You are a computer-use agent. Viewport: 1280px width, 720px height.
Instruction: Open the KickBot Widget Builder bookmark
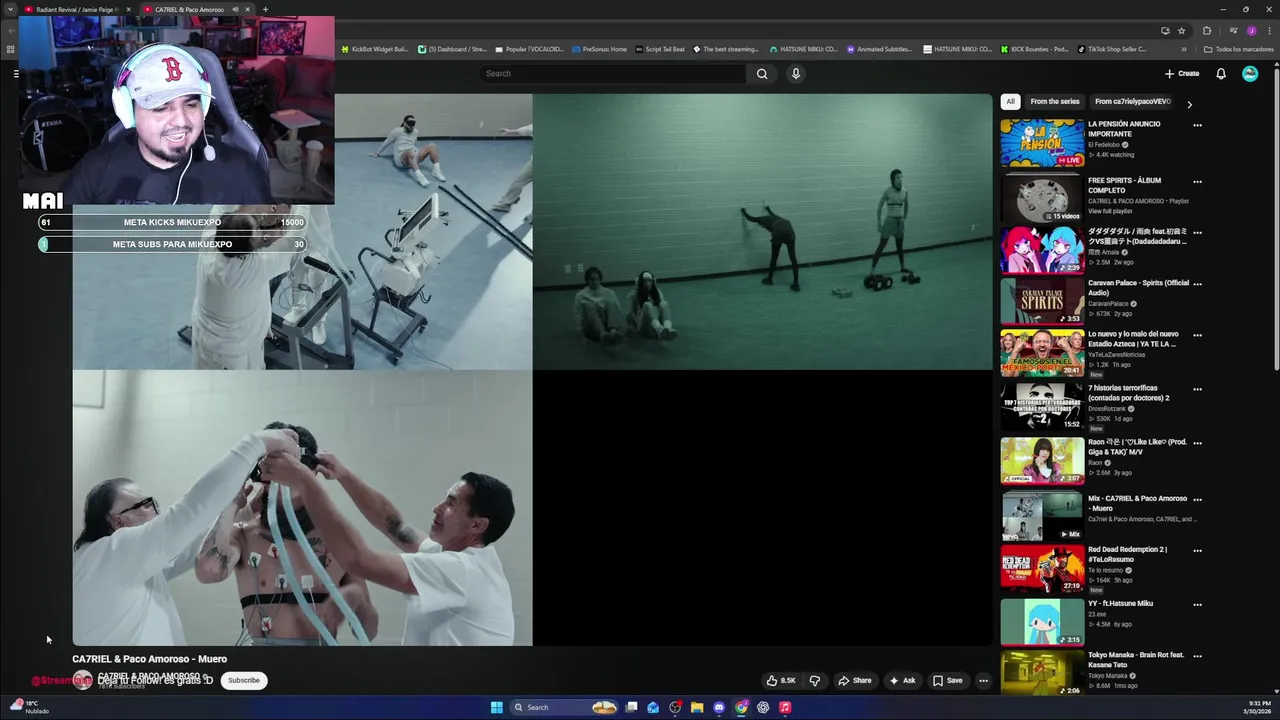tap(375, 49)
